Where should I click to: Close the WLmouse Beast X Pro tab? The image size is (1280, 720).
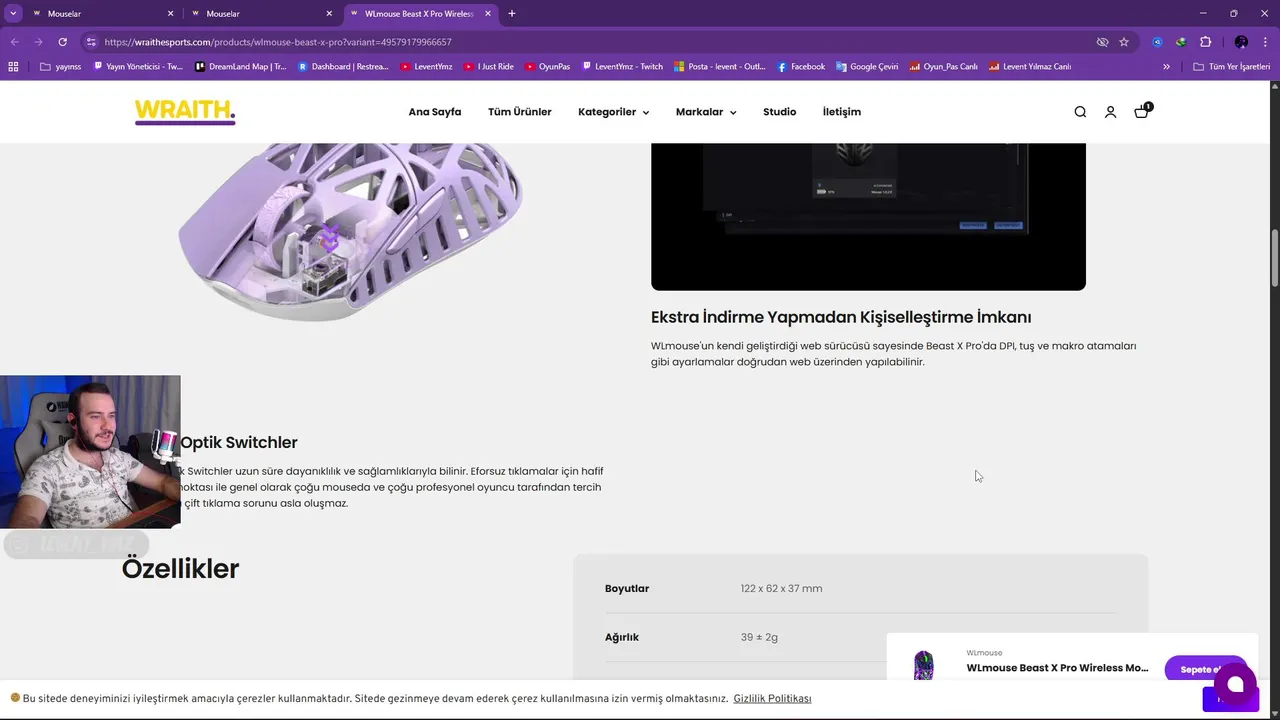click(x=488, y=14)
